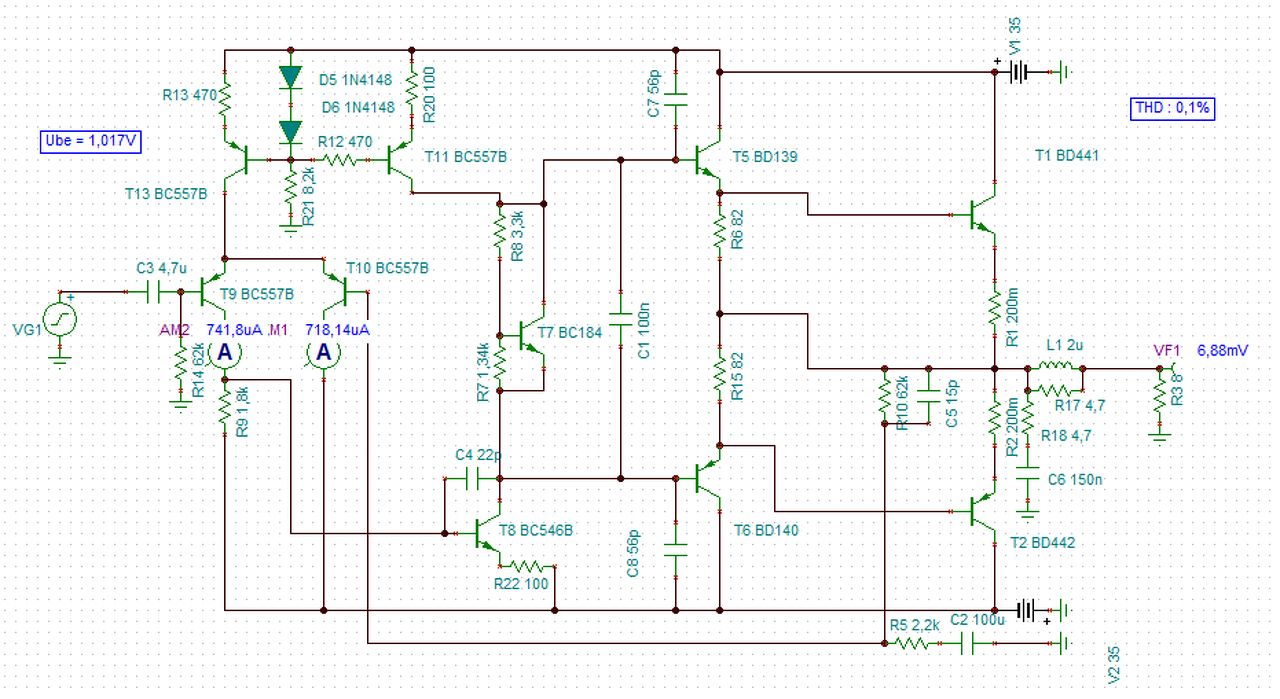Select resistor R8 3,3k
The image size is (1280, 699).
click(x=499, y=232)
